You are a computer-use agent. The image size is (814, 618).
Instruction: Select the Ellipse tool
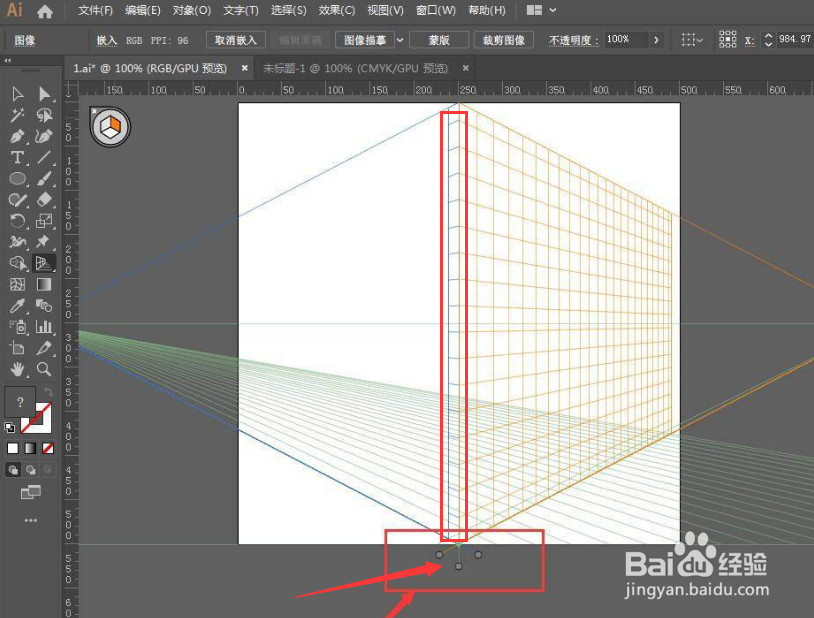pyautogui.click(x=17, y=179)
